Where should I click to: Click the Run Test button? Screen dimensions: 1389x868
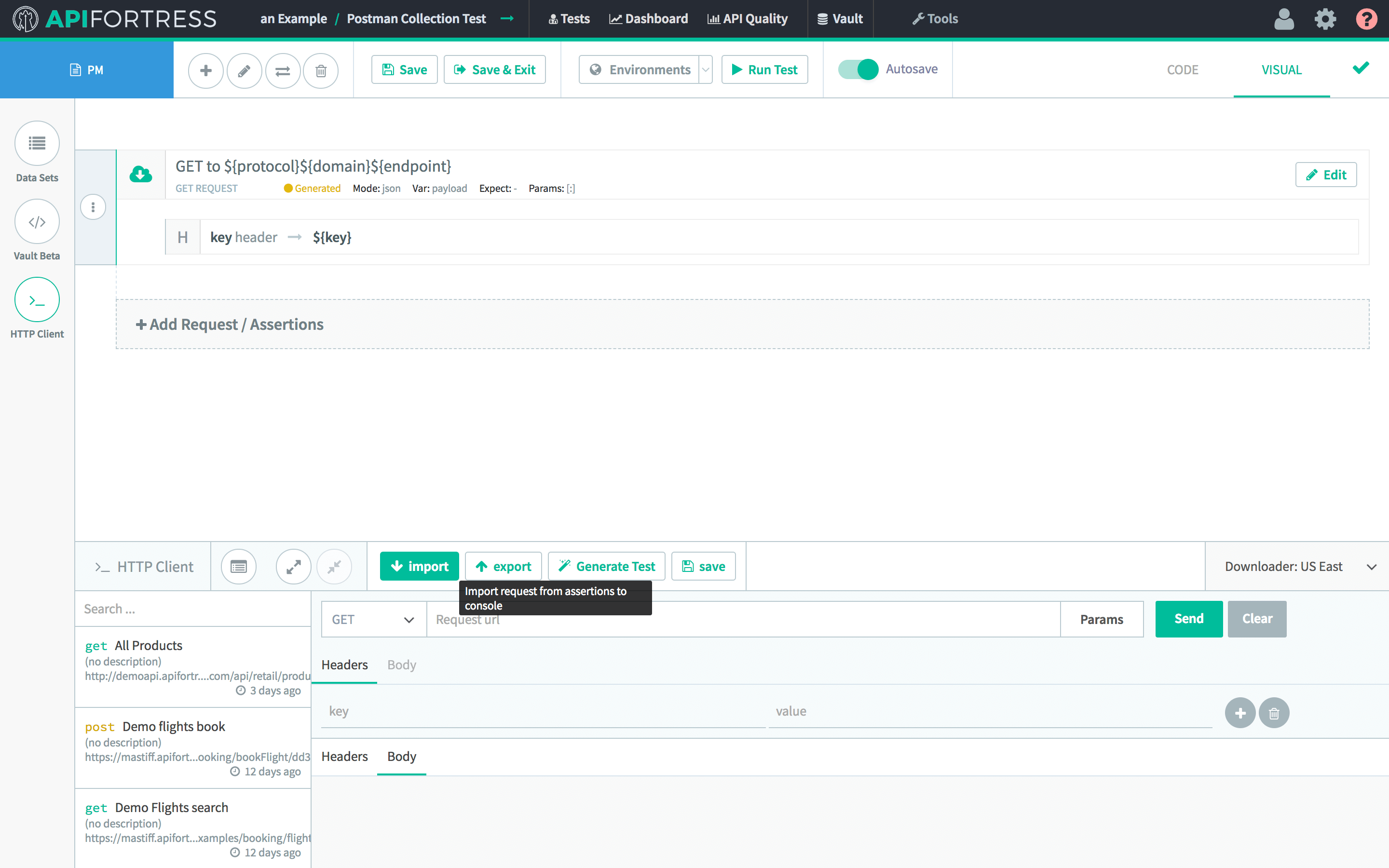[x=764, y=69]
